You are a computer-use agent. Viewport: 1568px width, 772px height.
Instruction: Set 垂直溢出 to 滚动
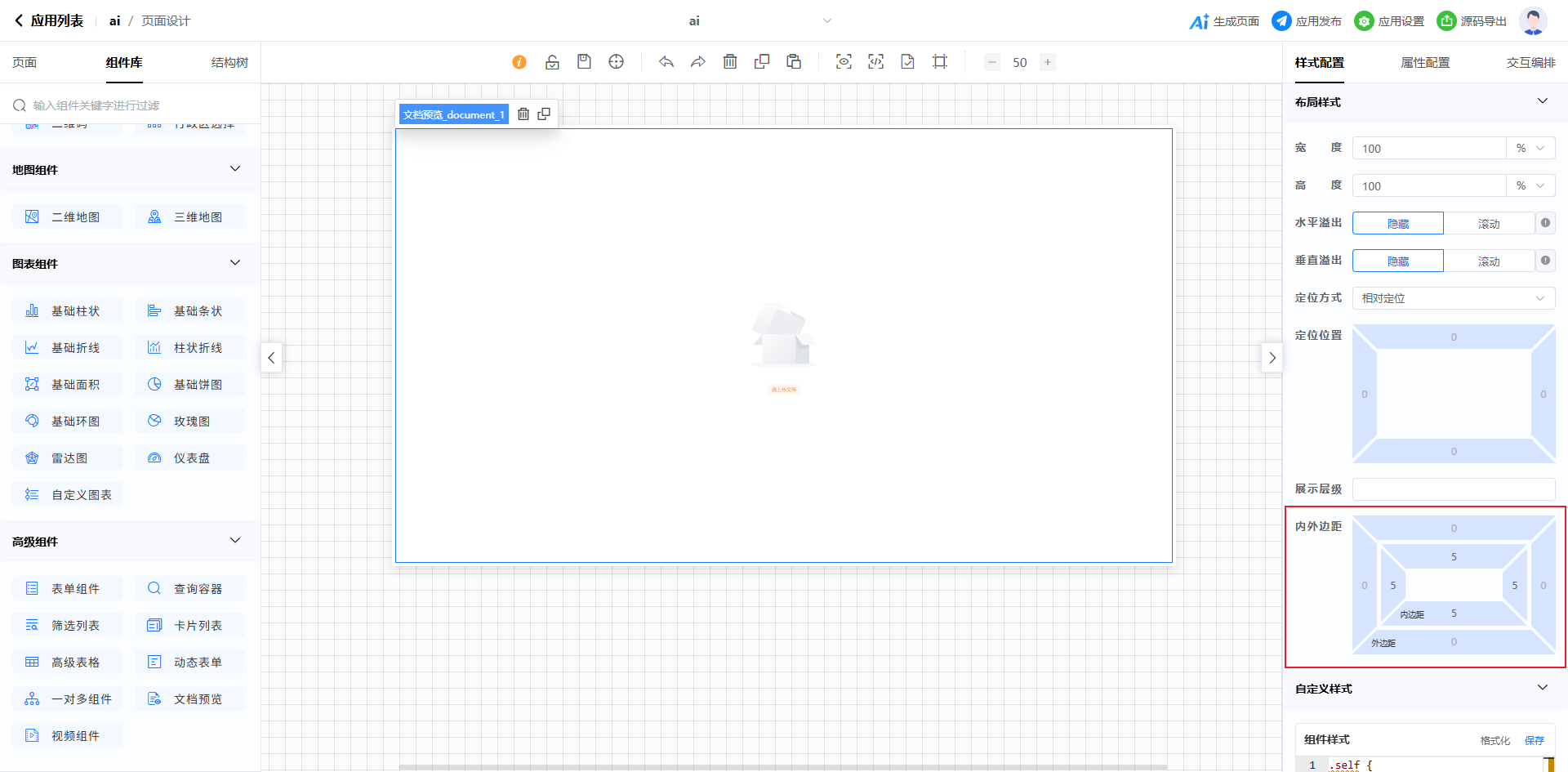(x=1488, y=261)
